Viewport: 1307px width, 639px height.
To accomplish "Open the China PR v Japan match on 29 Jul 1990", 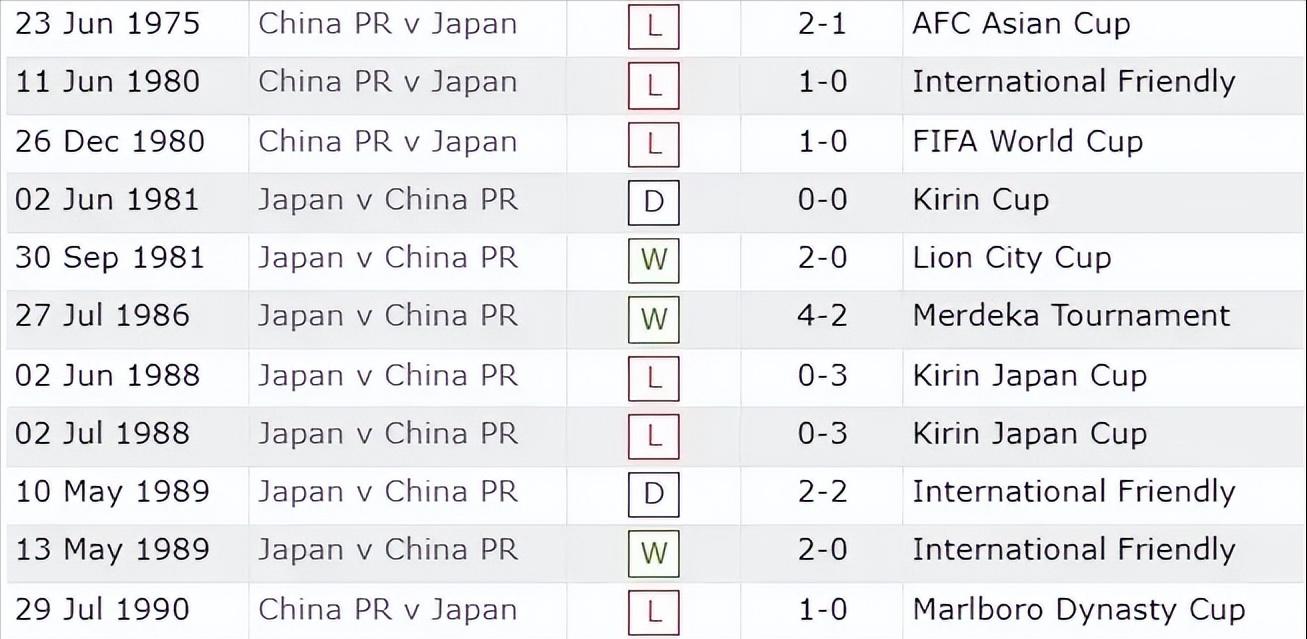I will tap(387, 609).
